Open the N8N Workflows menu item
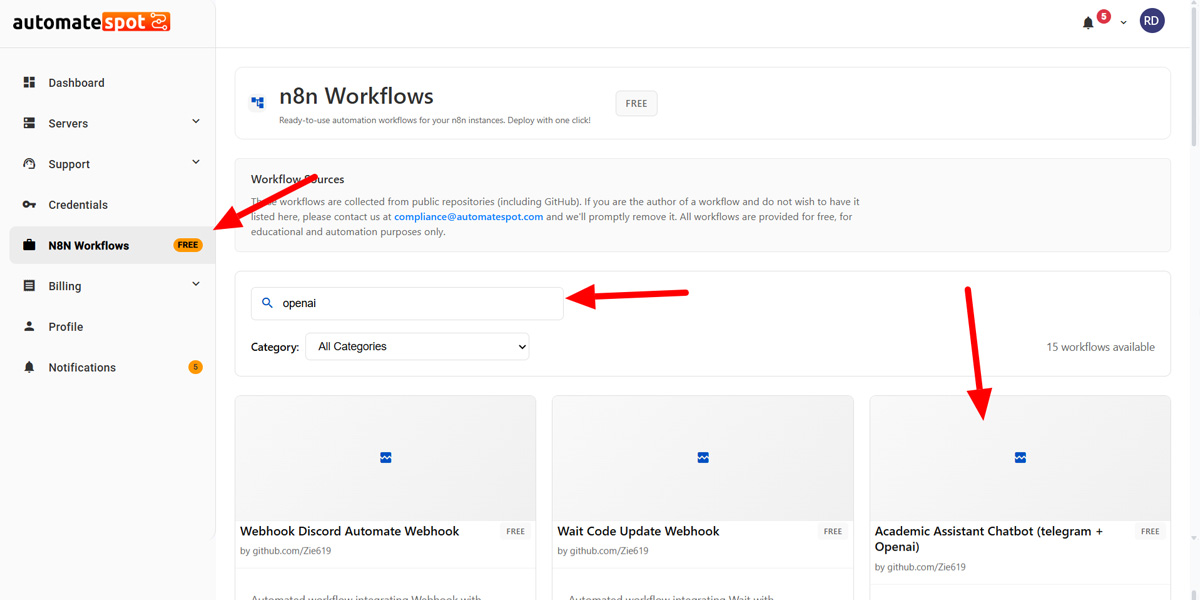The image size is (1200, 600). (88, 246)
